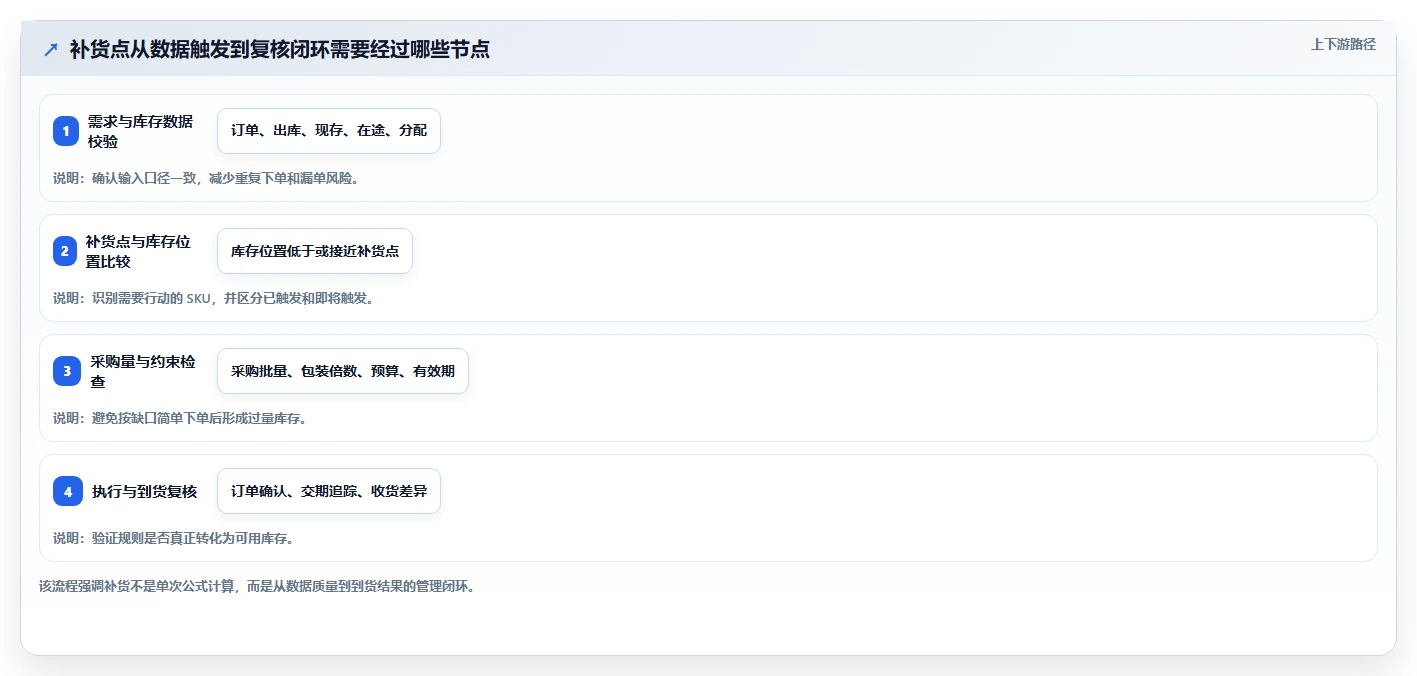This screenshot has height=676, width=1417.
Task: Select the 订单、出库、现存、在途、分配 chip
Action: 329,131
